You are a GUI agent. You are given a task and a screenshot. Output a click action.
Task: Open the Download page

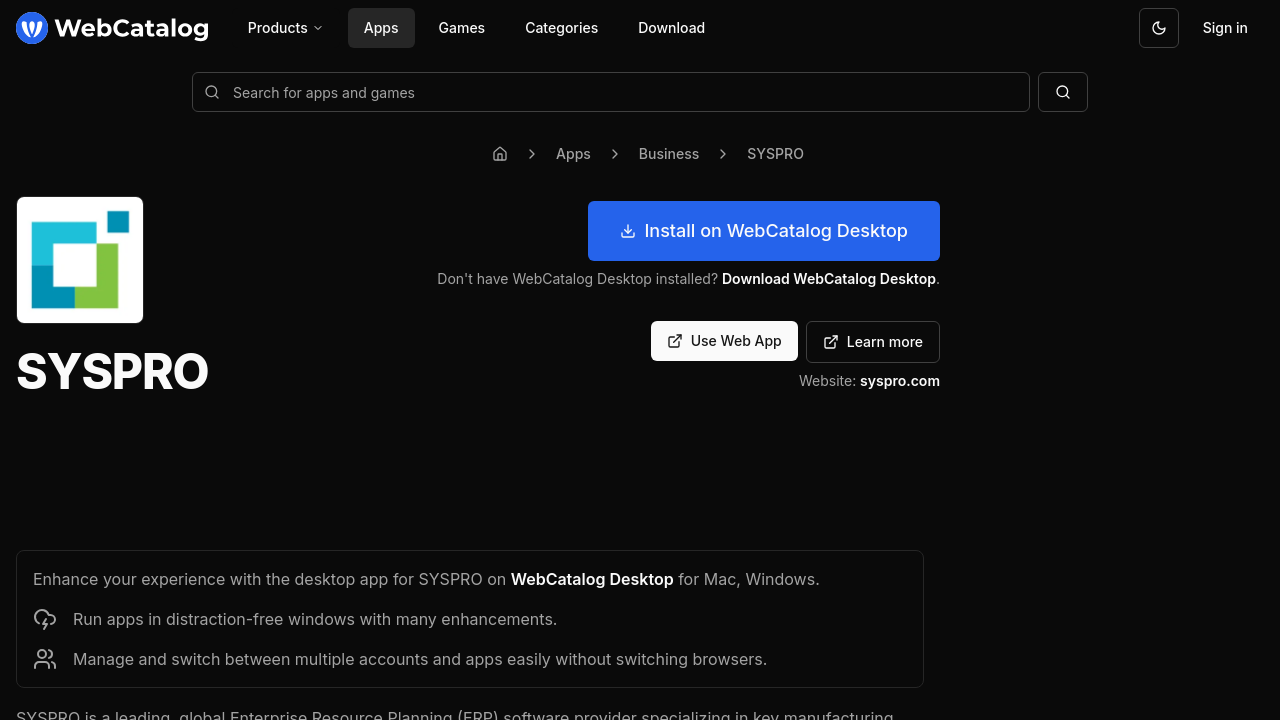pos(671,28)
